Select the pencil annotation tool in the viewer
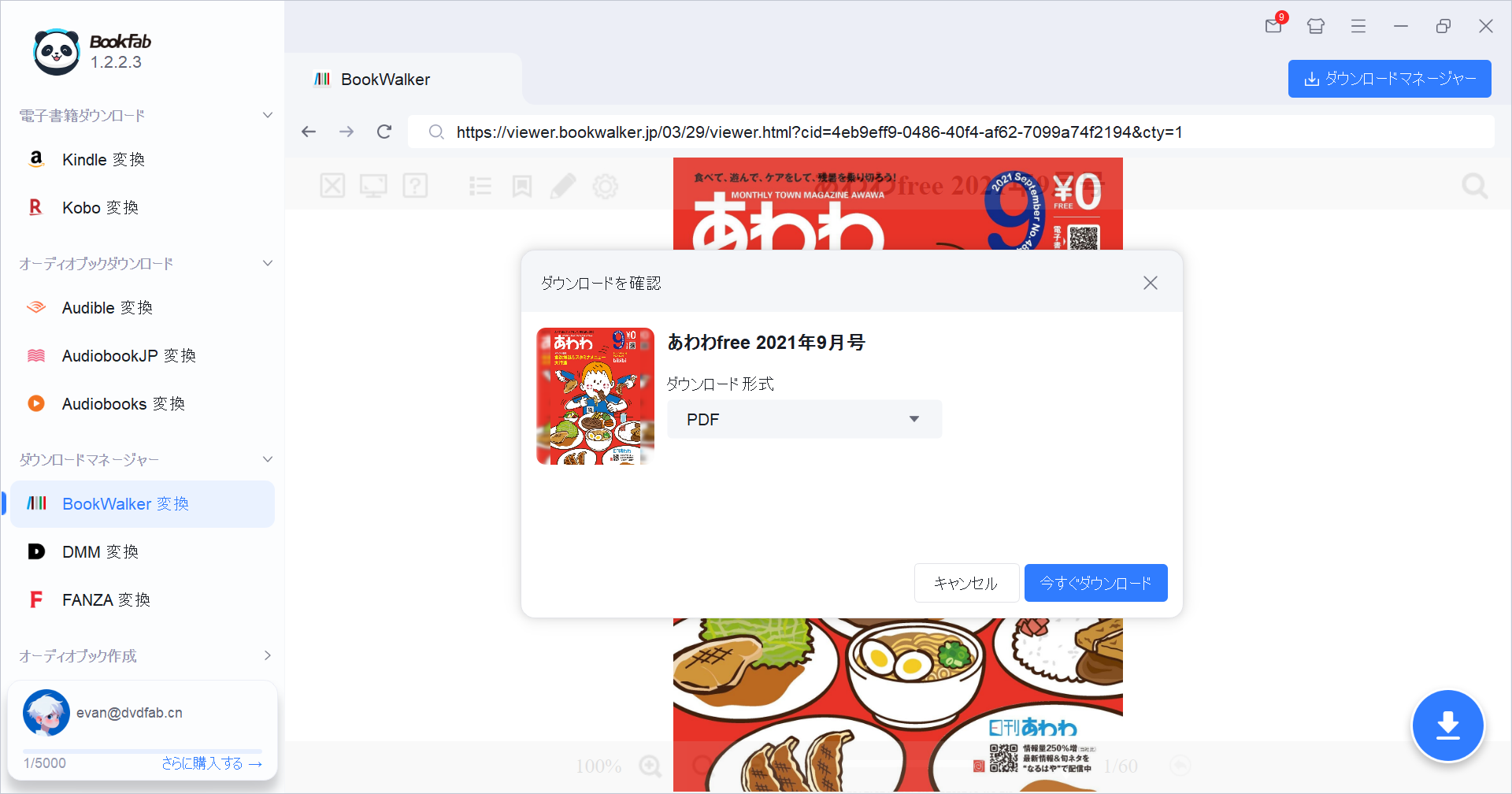The width and height of the screenshot is (1512, 794). click(x=563, y=186)
